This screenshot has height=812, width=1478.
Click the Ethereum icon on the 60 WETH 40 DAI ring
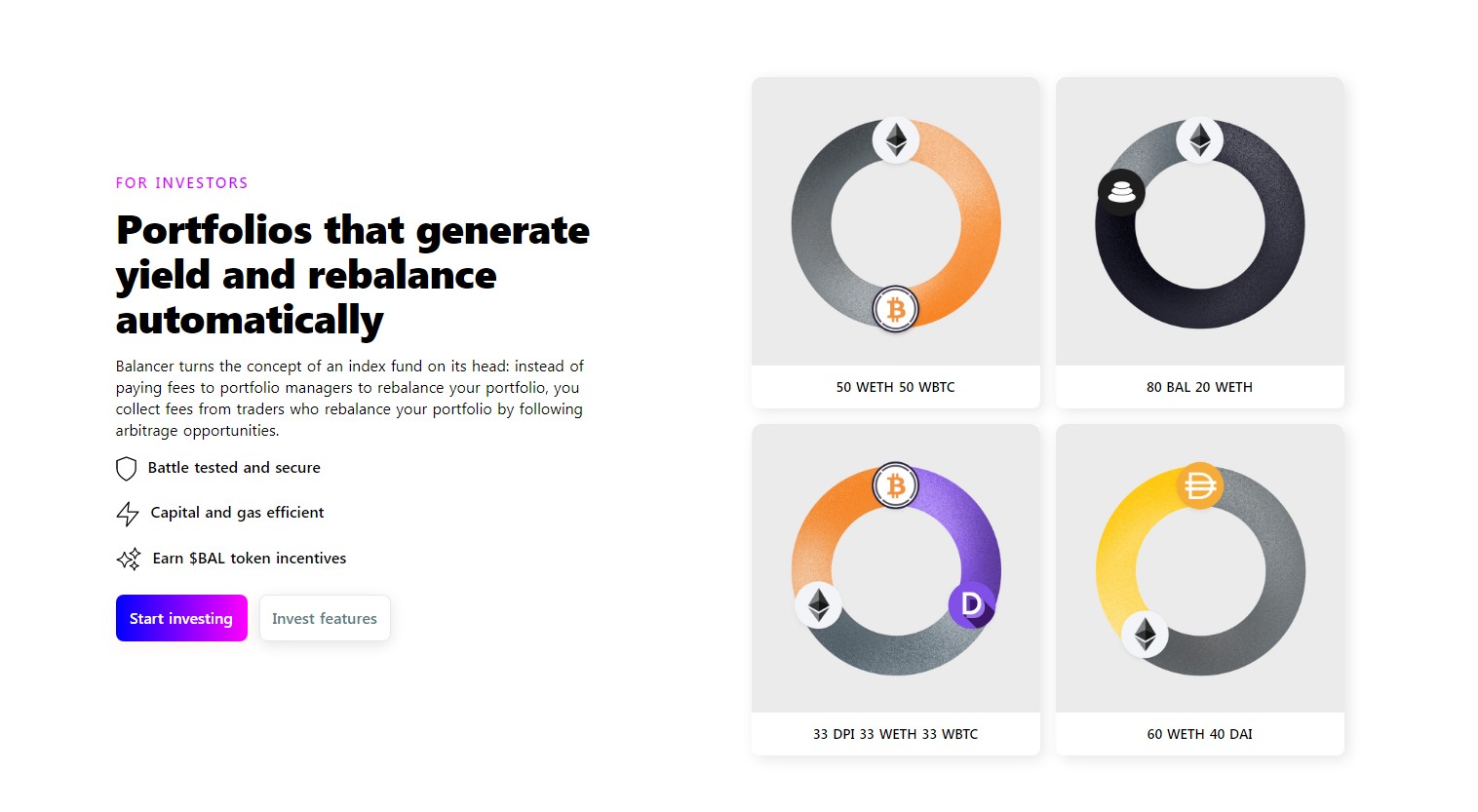click(1146, 635)
